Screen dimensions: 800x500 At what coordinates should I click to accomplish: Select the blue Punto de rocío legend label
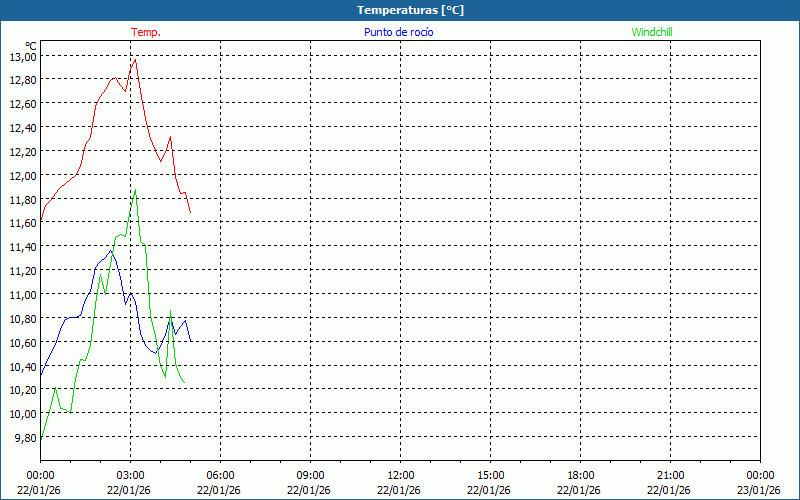398,32
